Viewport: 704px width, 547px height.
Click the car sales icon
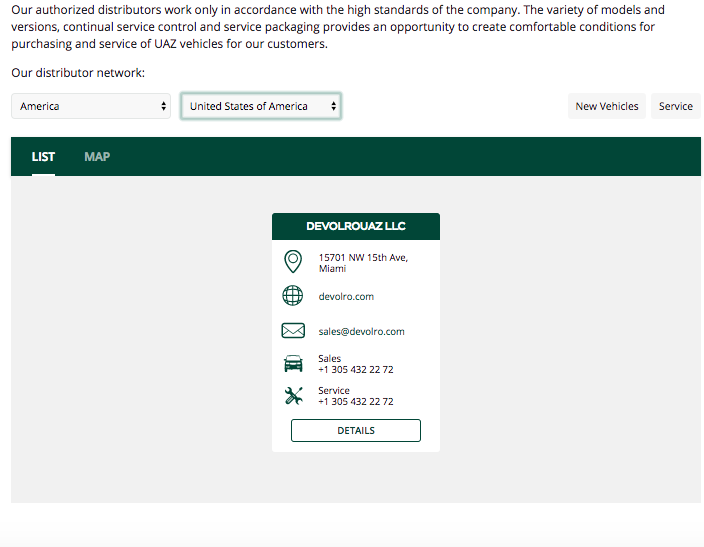[293, 364]
